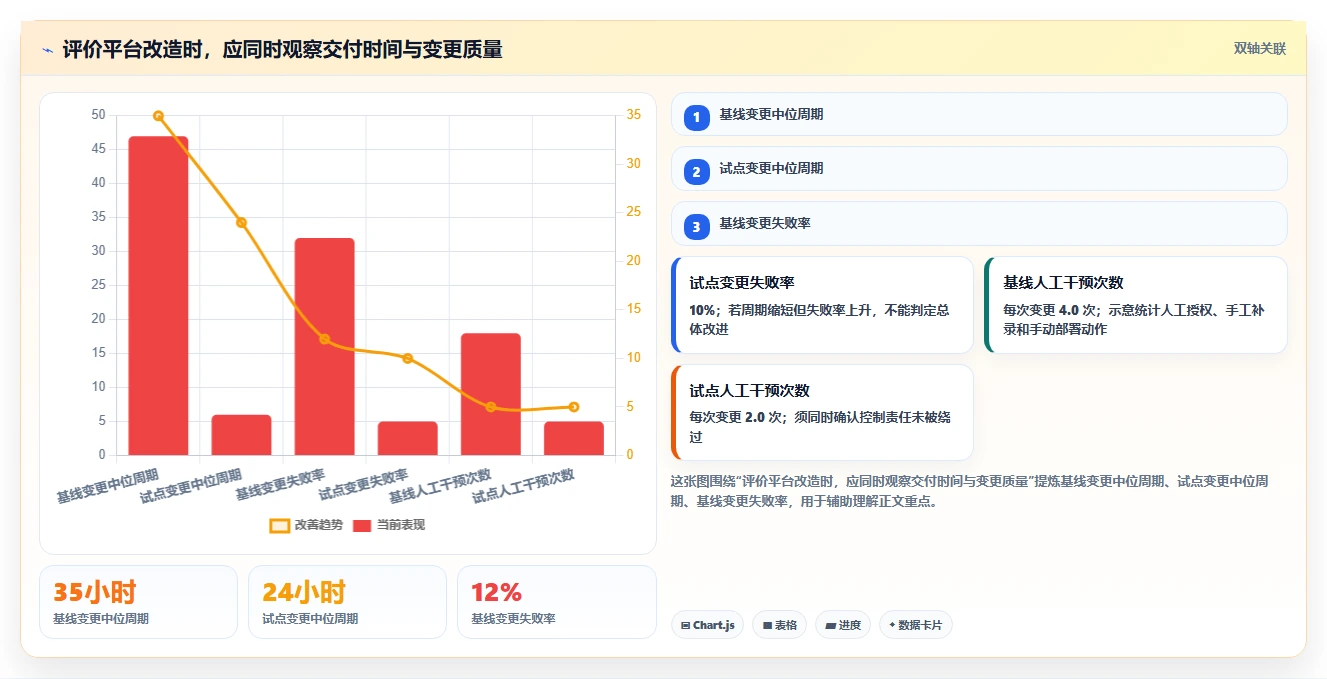Click the 24小时 stat card
This screenshot has width=1327, height=679.
click(347, 602)
